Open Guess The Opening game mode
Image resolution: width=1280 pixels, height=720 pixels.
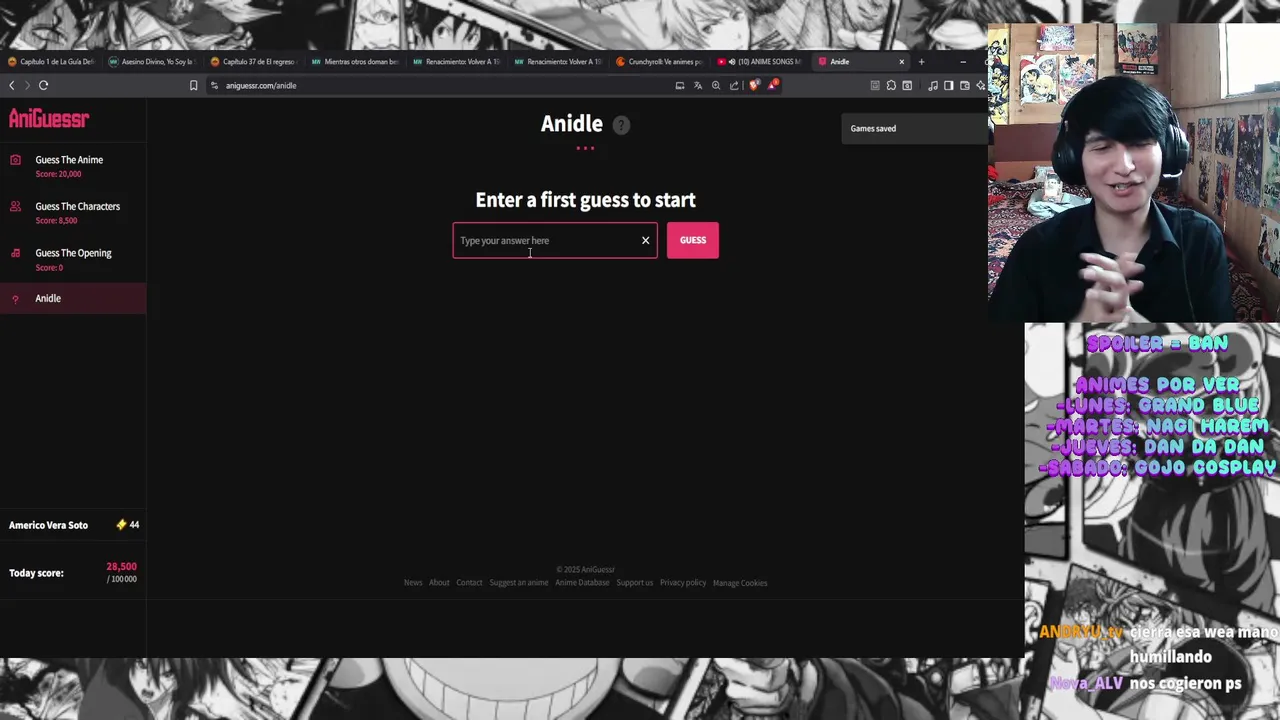pos(73,253)
